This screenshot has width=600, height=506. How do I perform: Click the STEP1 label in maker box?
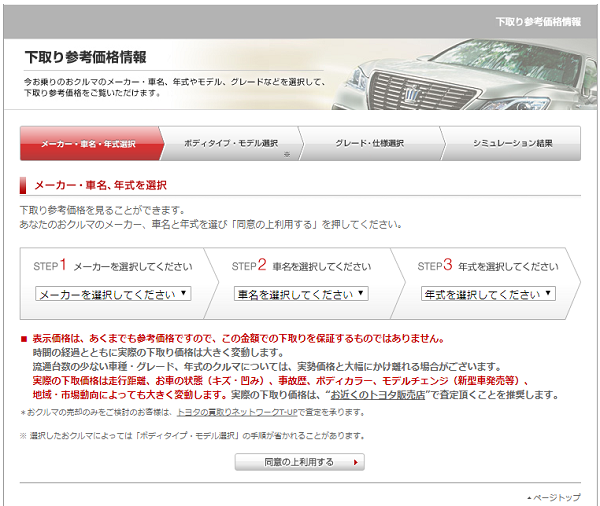tap(50, 266)
